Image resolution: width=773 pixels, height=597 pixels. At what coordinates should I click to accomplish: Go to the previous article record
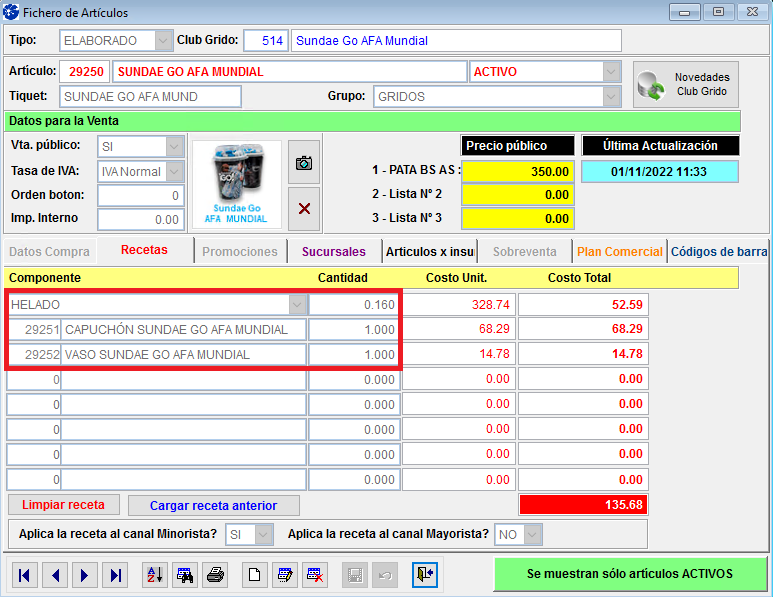coord(55,575)
